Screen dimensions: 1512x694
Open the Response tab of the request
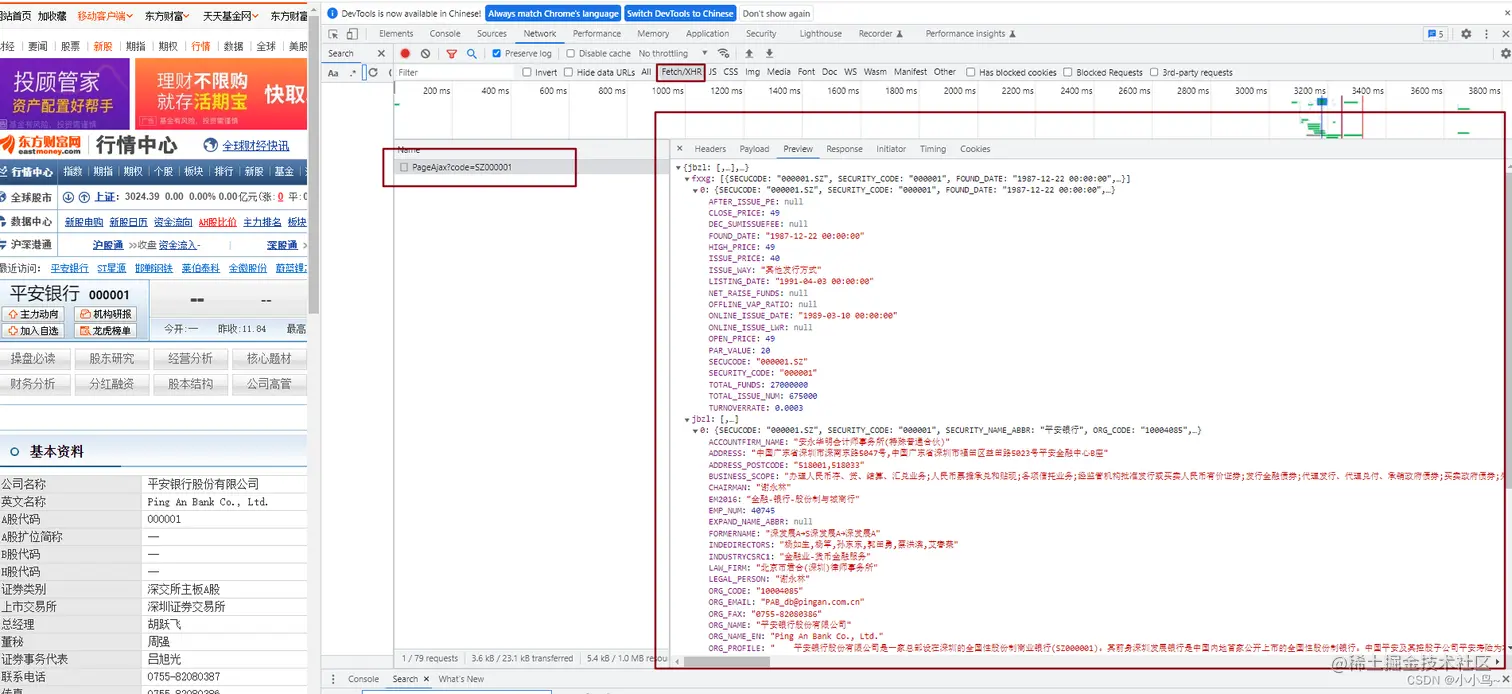click(x=844, y=149)
